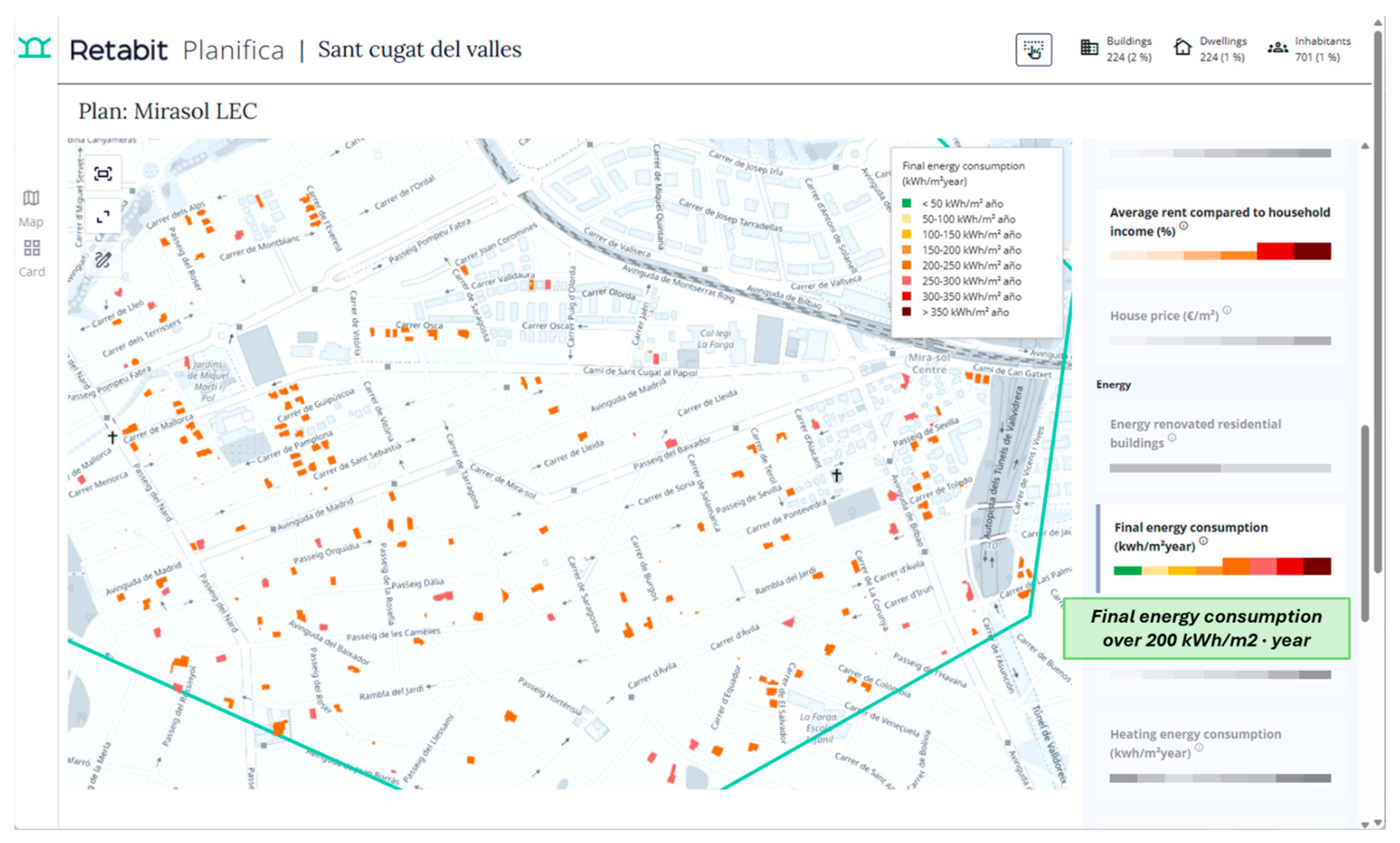
Task: Click the Dwellings house icon
Action: [x=1182, y=48]
